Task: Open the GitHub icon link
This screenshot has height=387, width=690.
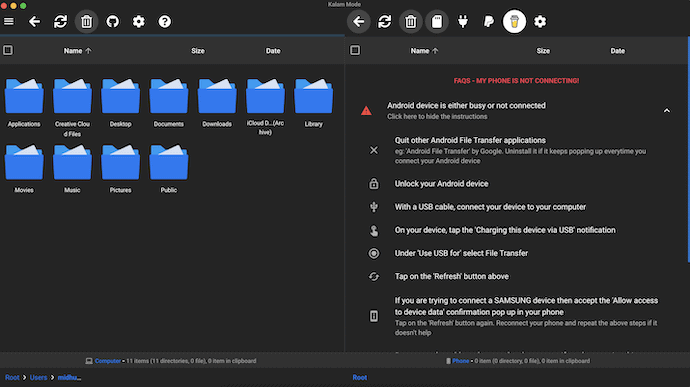Action: click(113, 21)
